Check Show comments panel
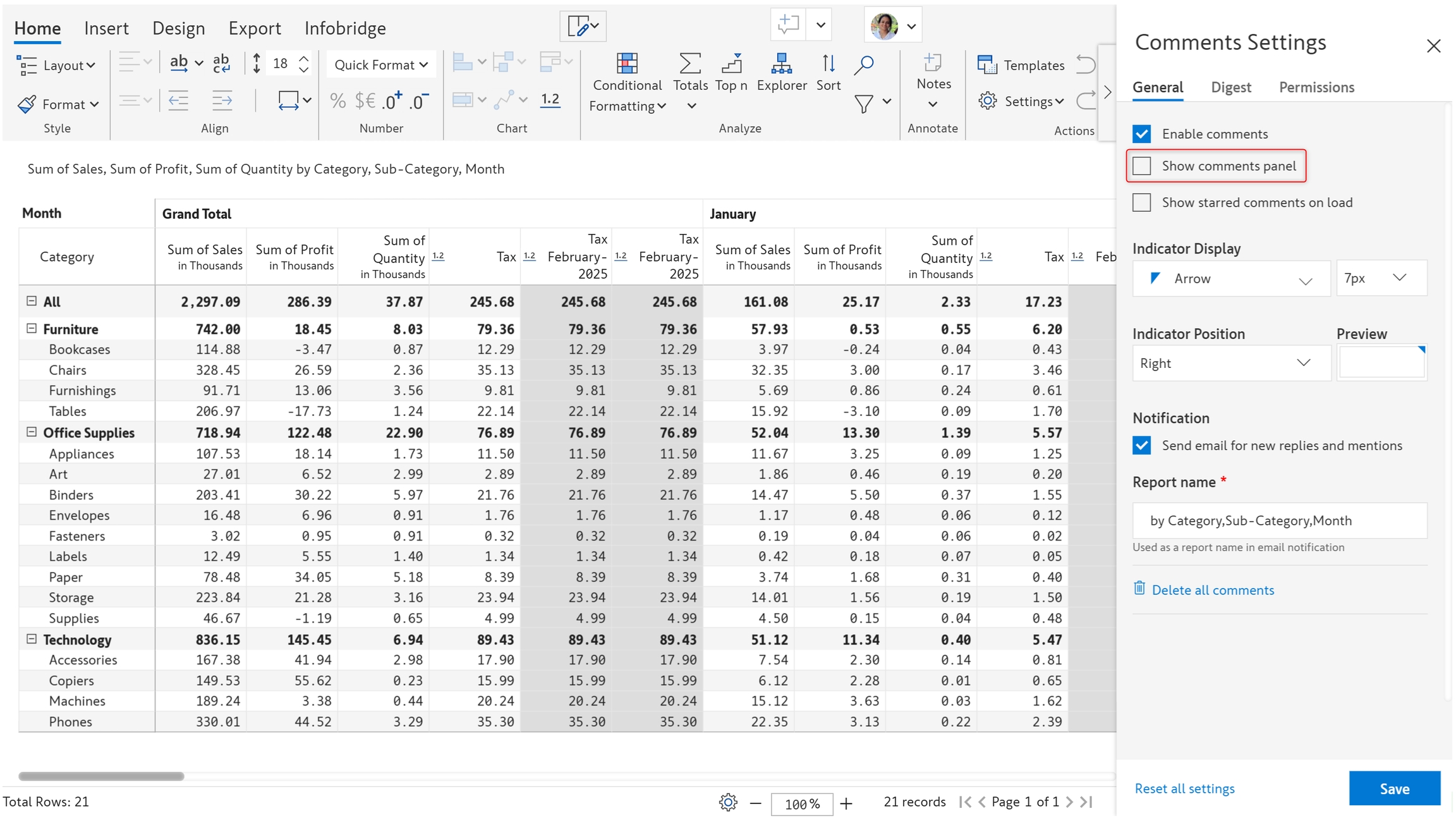The image size is (1456, 818). point(1141,166)
